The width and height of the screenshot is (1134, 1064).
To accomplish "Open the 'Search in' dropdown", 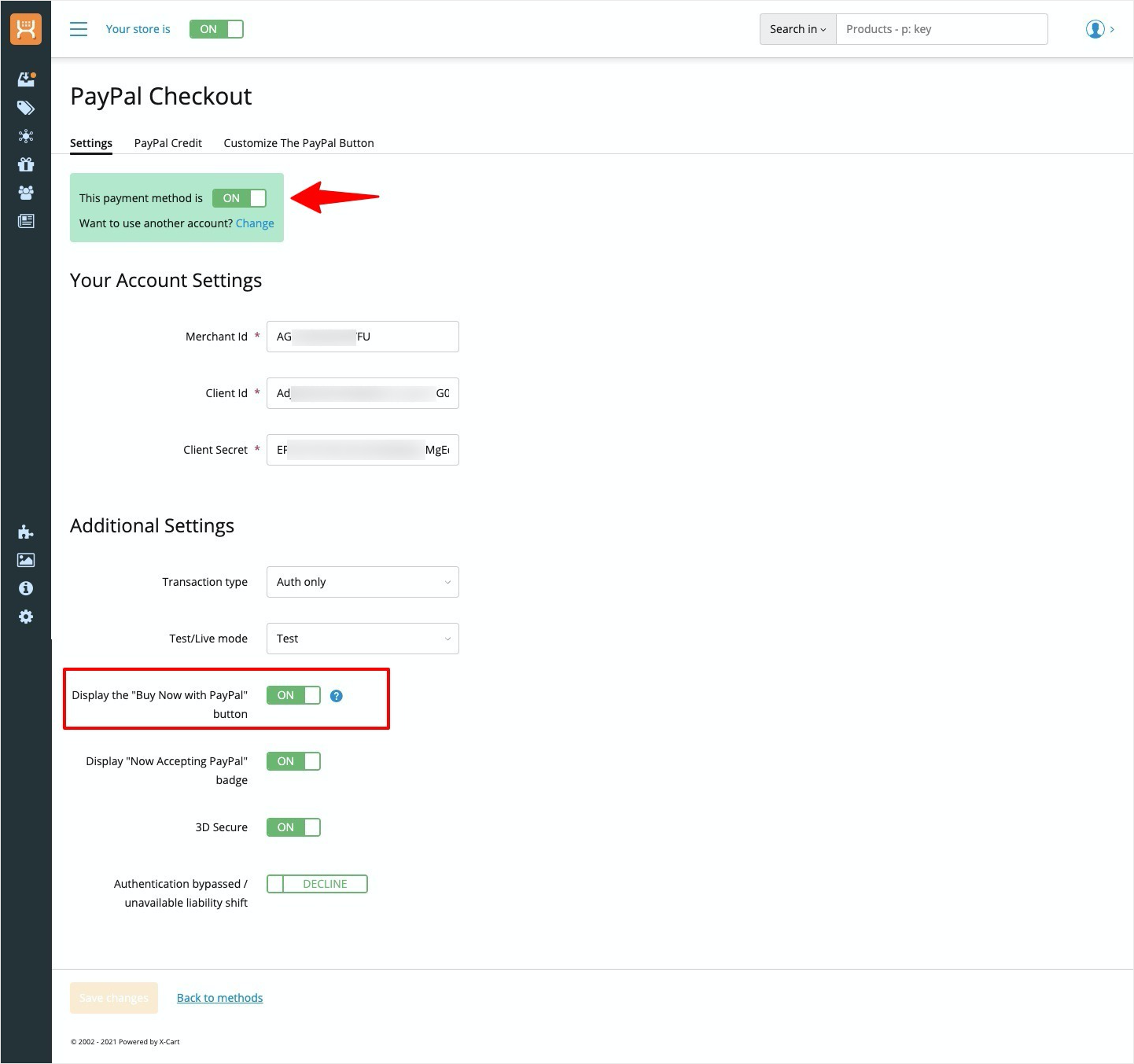I will pos(797,29).
